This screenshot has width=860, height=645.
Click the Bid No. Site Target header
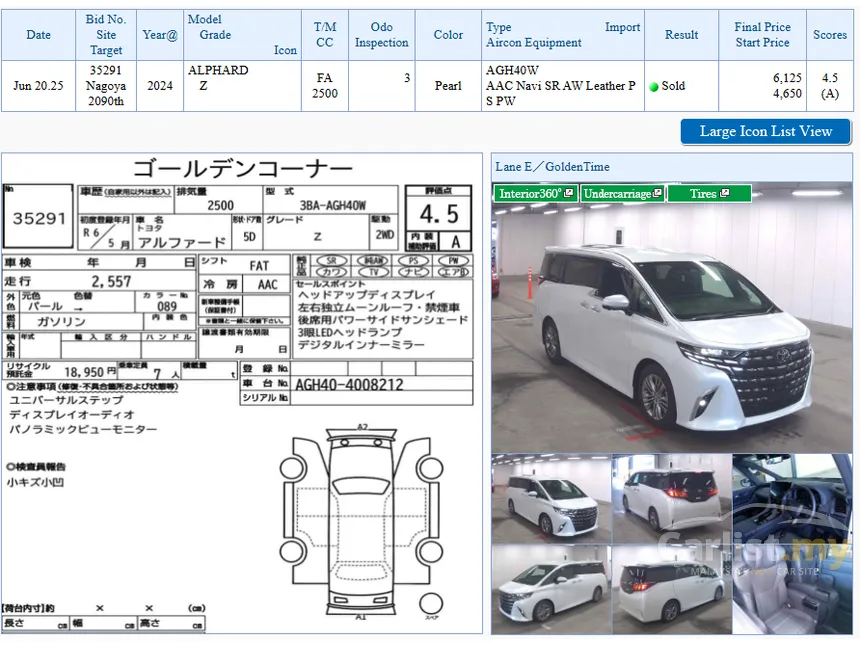click(106, 35)
